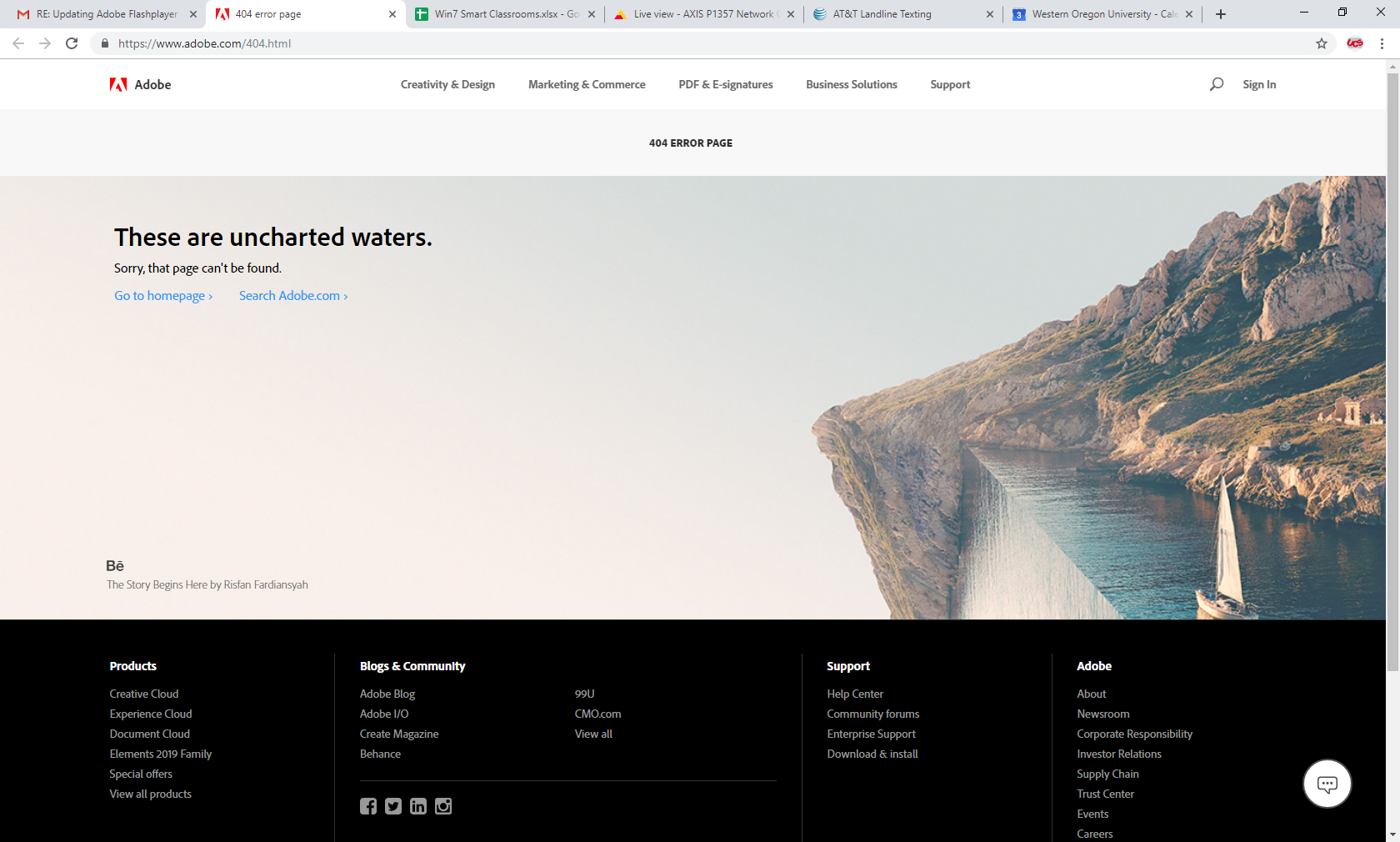Open Trust Center link

(x=1106, y=794)
